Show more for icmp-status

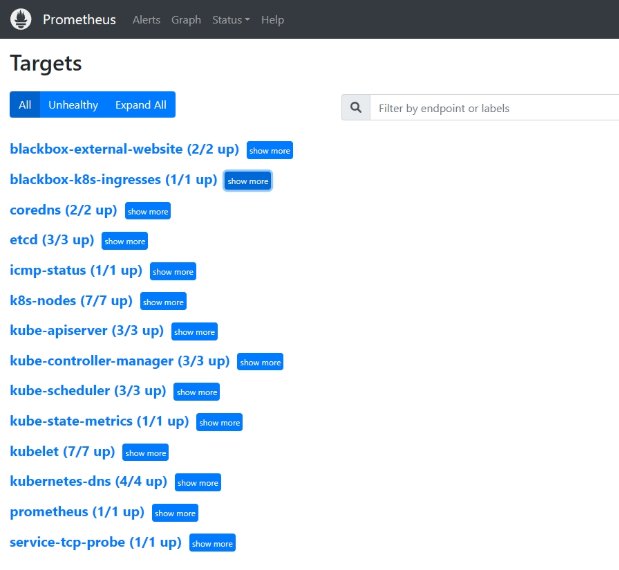click(x=173, y=272)
